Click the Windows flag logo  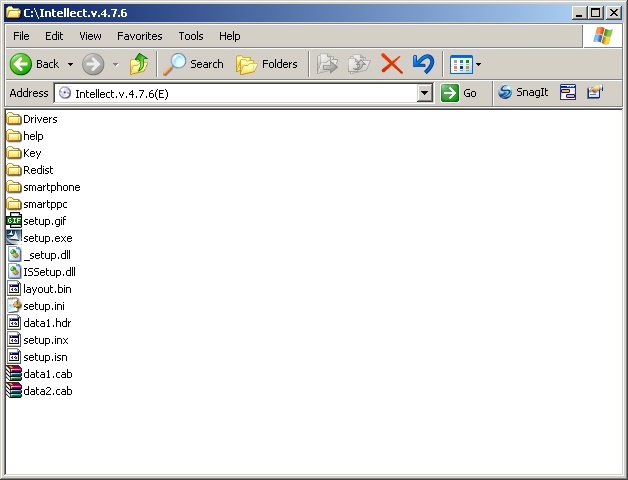(603, 36)
